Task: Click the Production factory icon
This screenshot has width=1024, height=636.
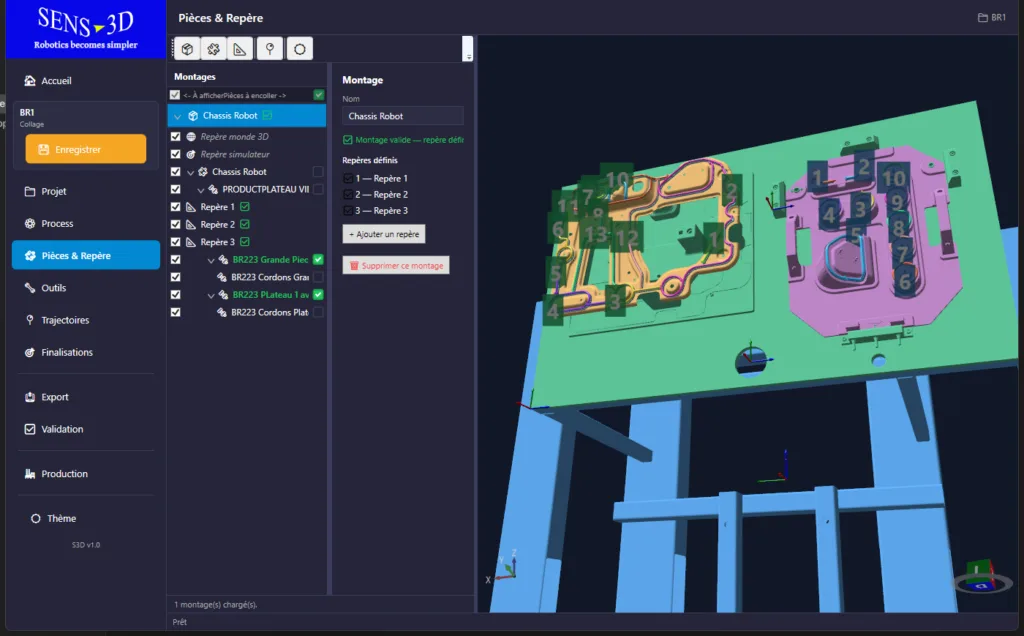Action: 29,474
